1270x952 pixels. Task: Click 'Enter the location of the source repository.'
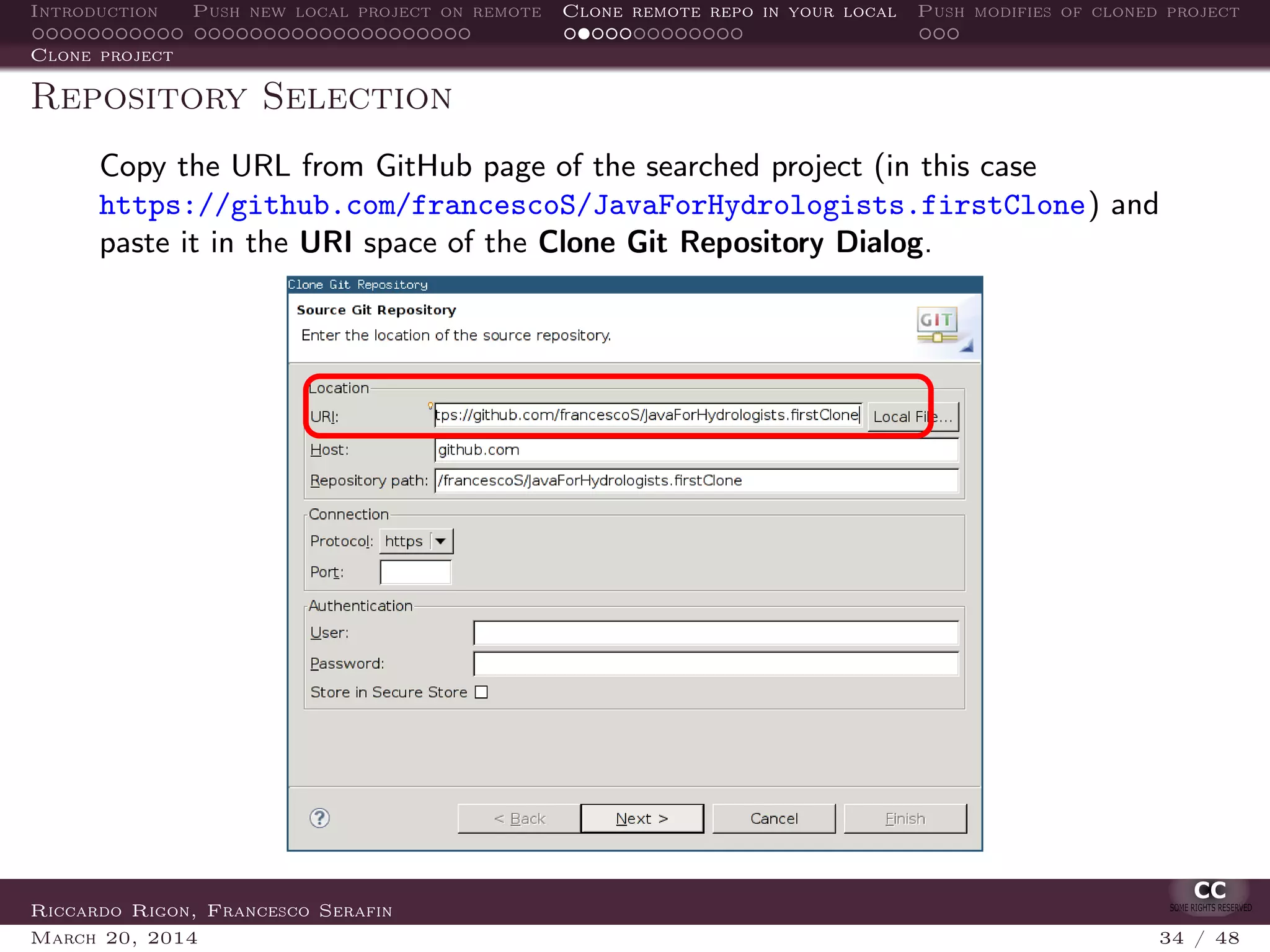coord(456,335)
